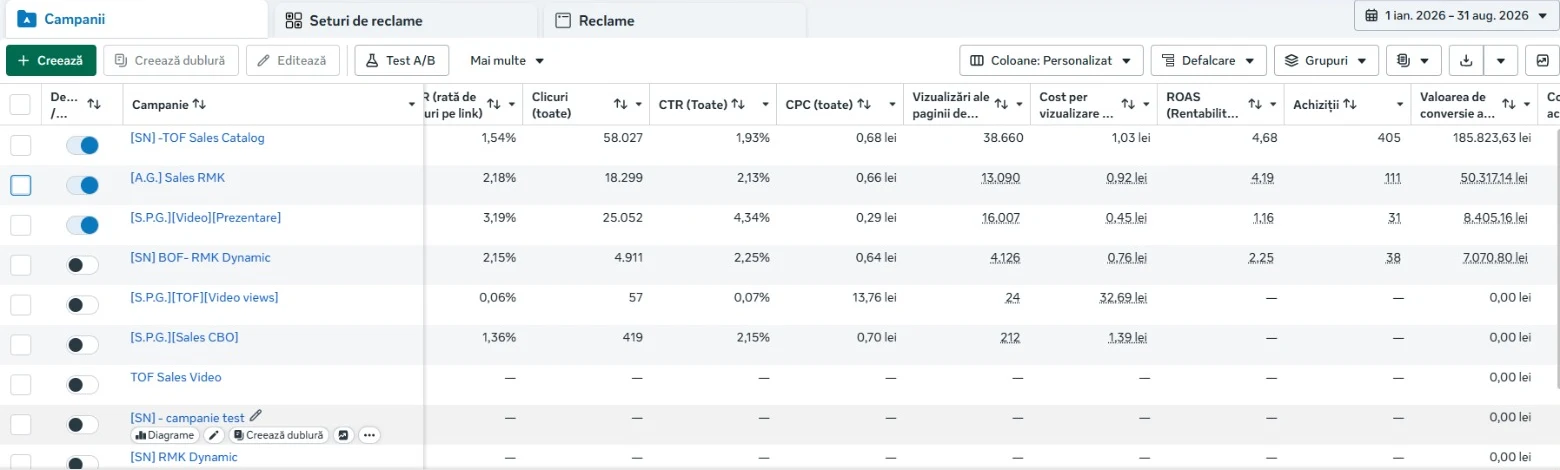Click sort arrows on Campanie column
The width and height of the screenshot is (1560, 470).
pos(199,104)
